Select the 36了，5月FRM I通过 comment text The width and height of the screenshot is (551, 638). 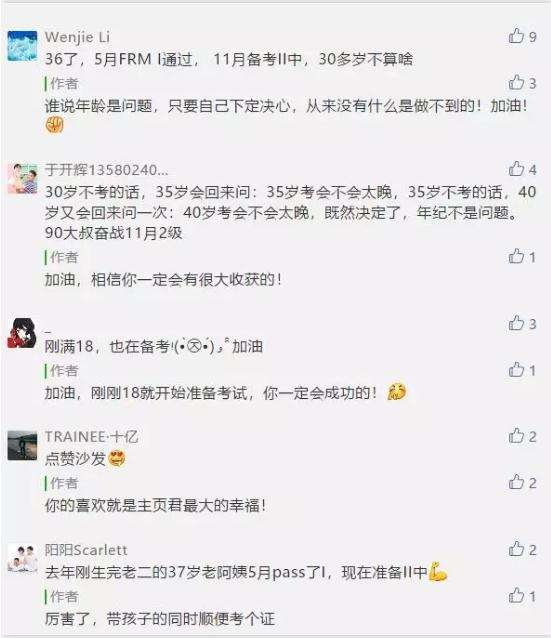(x=229, y=59)
